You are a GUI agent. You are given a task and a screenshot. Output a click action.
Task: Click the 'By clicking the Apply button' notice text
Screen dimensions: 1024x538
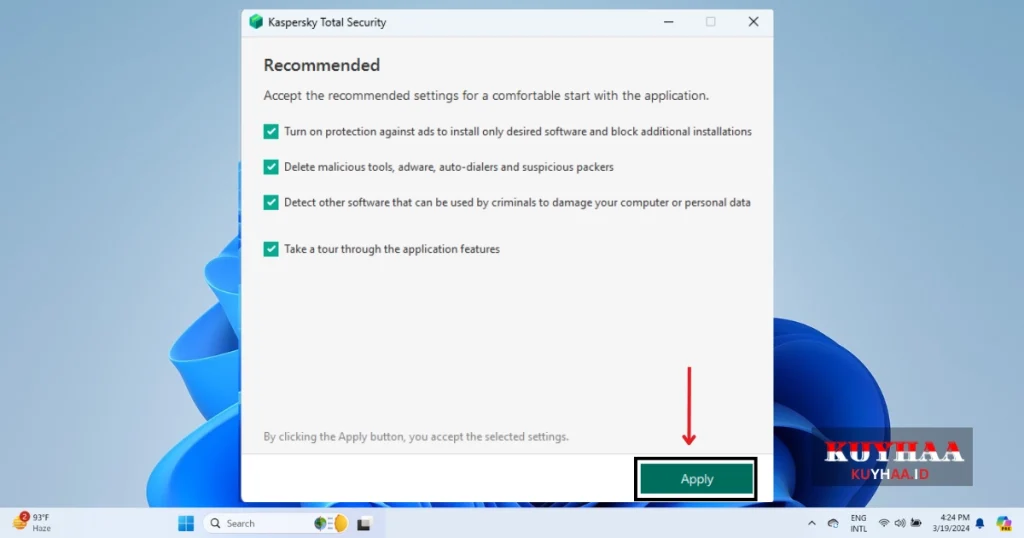(x=416, y=437)
